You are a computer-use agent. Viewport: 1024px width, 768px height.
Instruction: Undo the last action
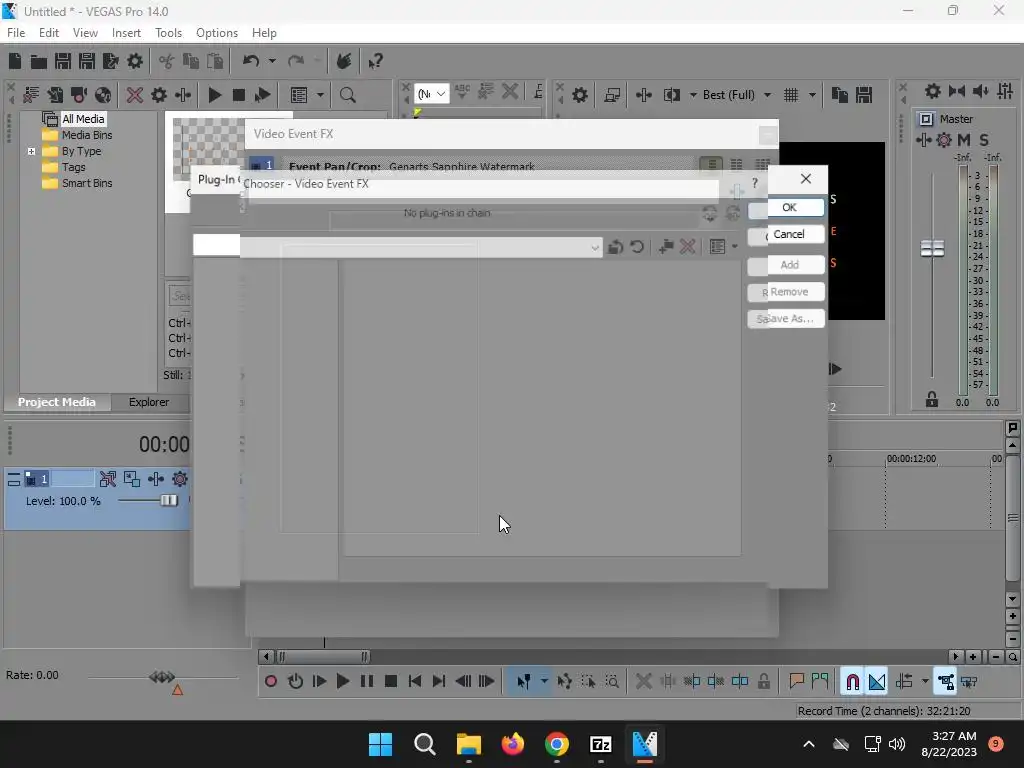click(251, 61)
